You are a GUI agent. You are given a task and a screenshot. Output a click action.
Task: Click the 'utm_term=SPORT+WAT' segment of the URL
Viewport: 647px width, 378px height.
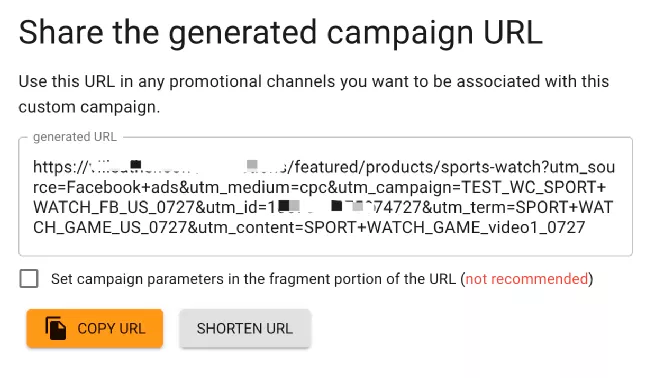coord(524,207)
